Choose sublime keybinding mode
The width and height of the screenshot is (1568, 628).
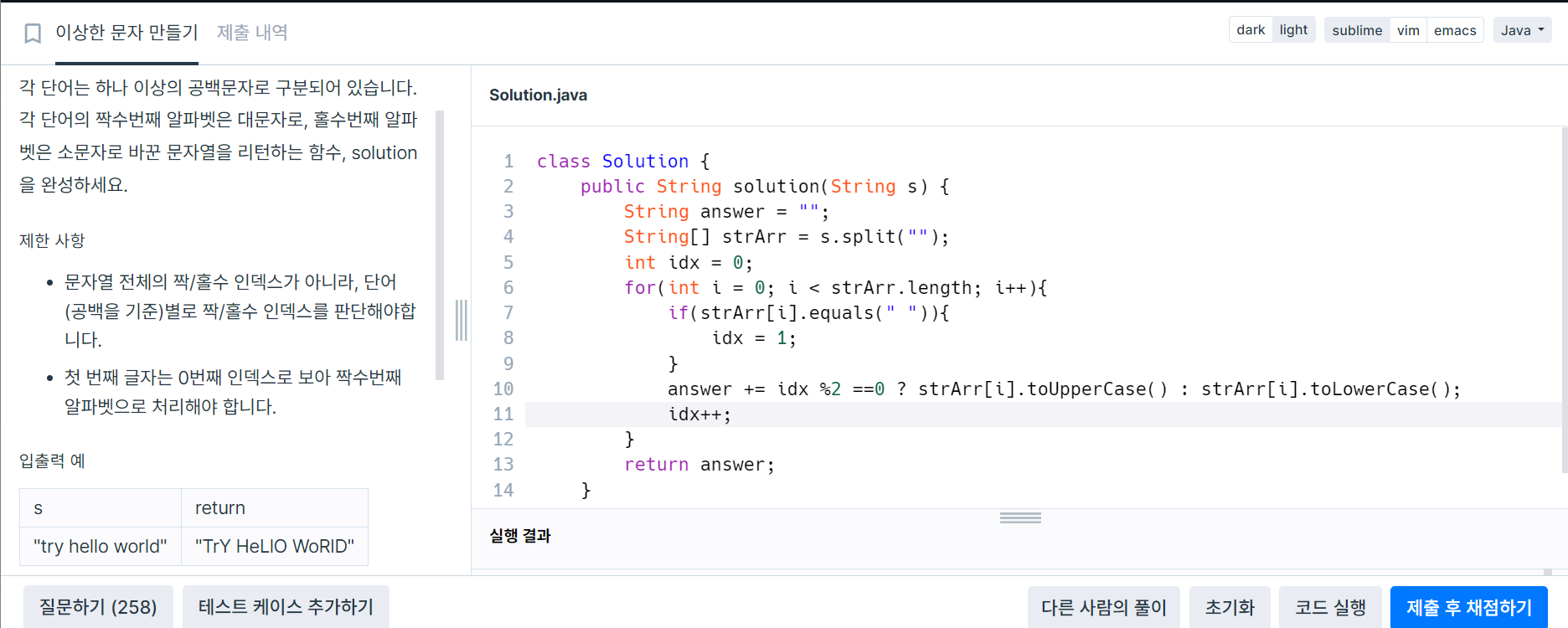click(1357, 30)
